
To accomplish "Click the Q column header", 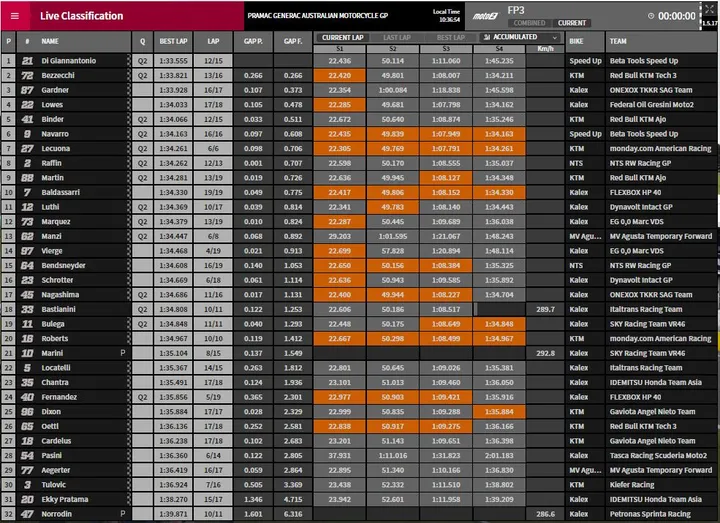I will [142, 41].
